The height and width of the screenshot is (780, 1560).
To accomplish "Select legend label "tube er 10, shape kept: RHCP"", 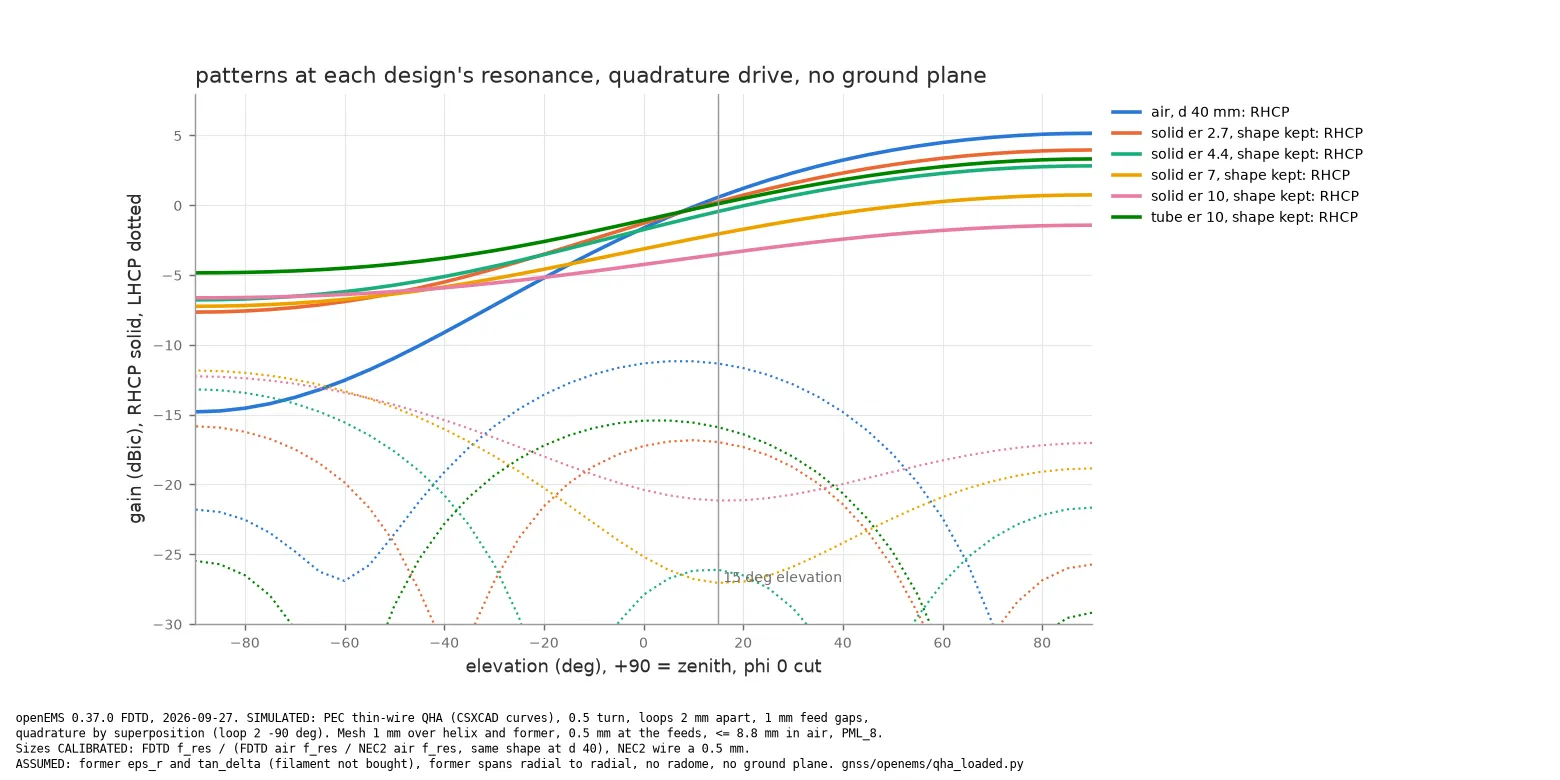I will click(1254, 217).
